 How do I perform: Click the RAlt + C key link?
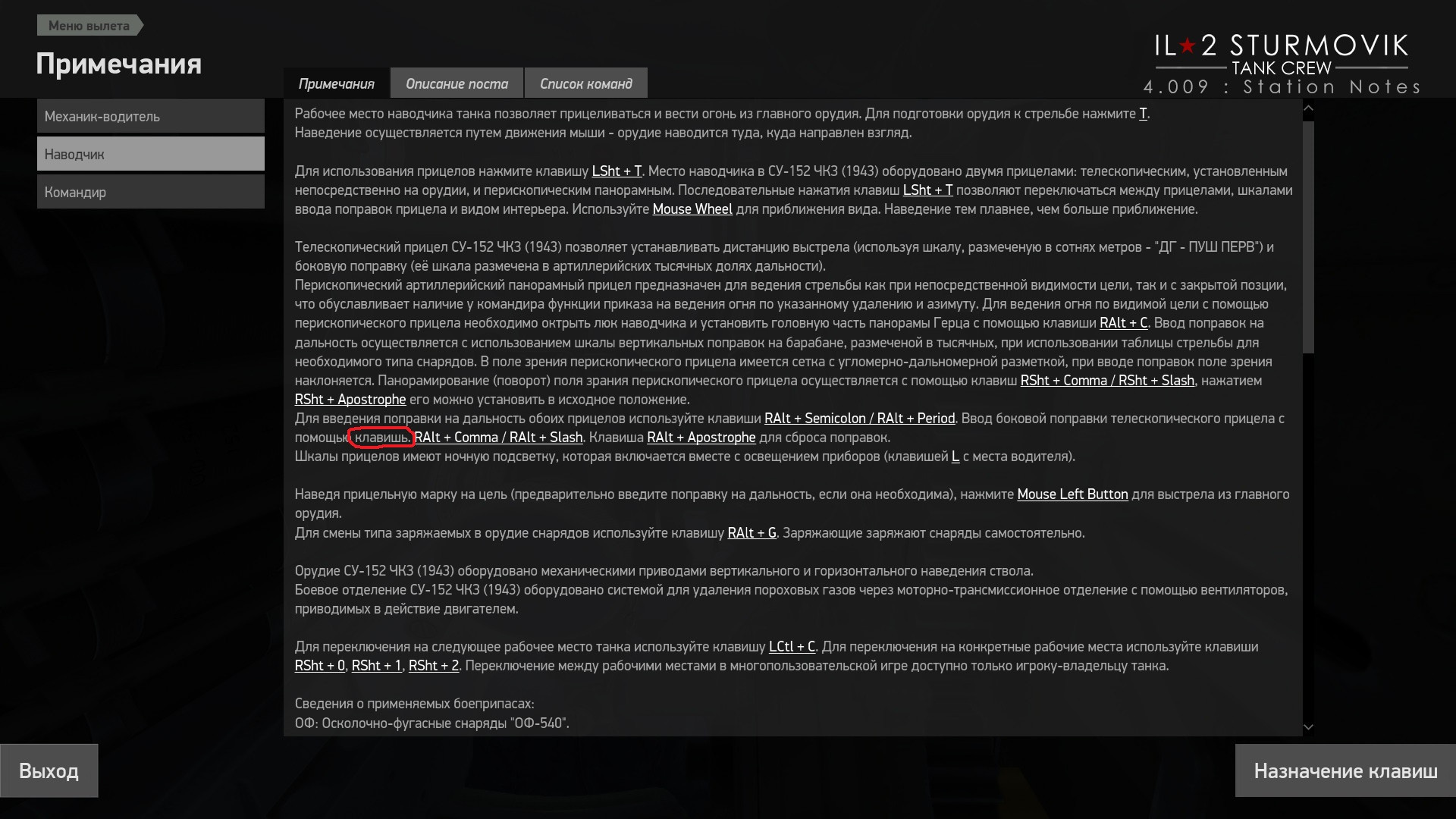(1123, 323)
